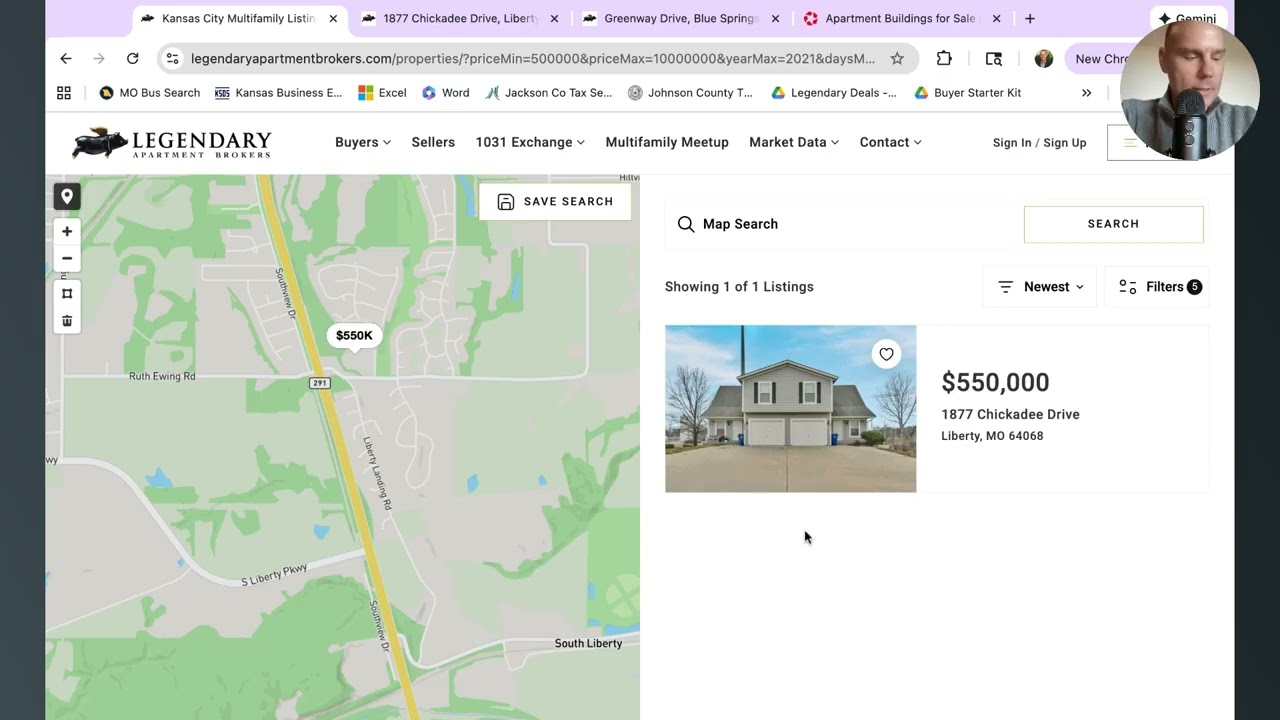
Task: Click the Sign In link
Action: 1011,143
